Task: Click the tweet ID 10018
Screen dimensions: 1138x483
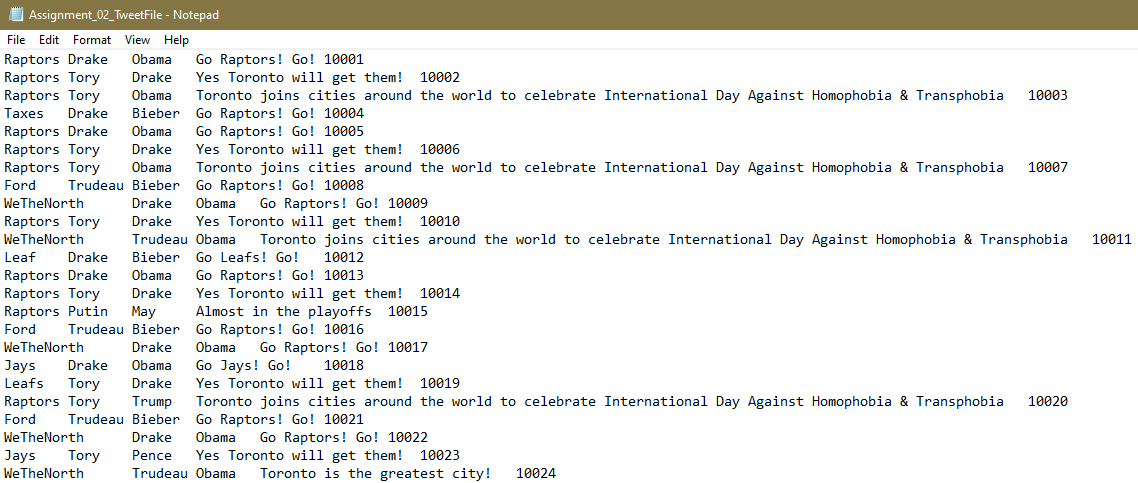Action: pyautogui.click(x=343, y=366)
